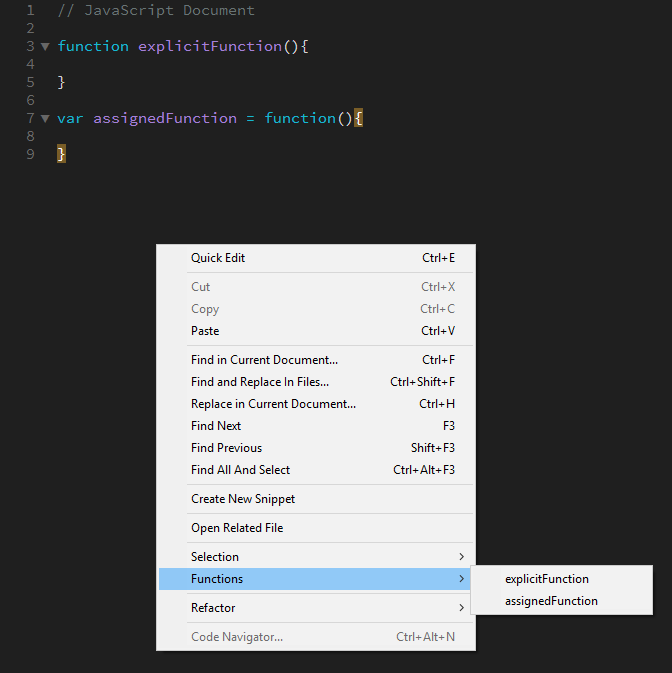Expand the Selection submenu arrow
This screenshot has width=672, height=673.
(461, 557)
